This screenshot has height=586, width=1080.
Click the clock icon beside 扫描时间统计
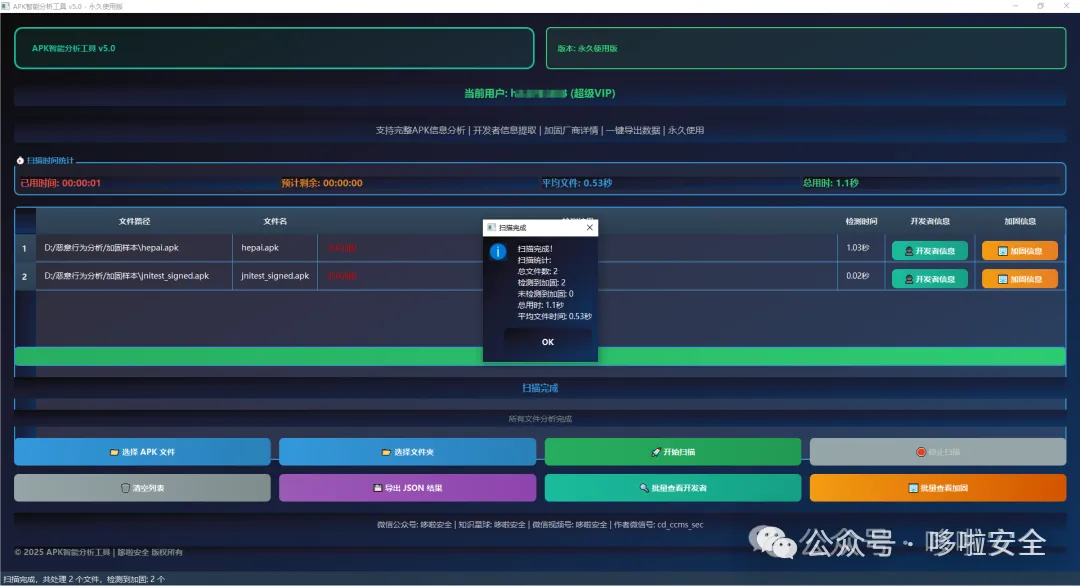[x=20, y=160]
